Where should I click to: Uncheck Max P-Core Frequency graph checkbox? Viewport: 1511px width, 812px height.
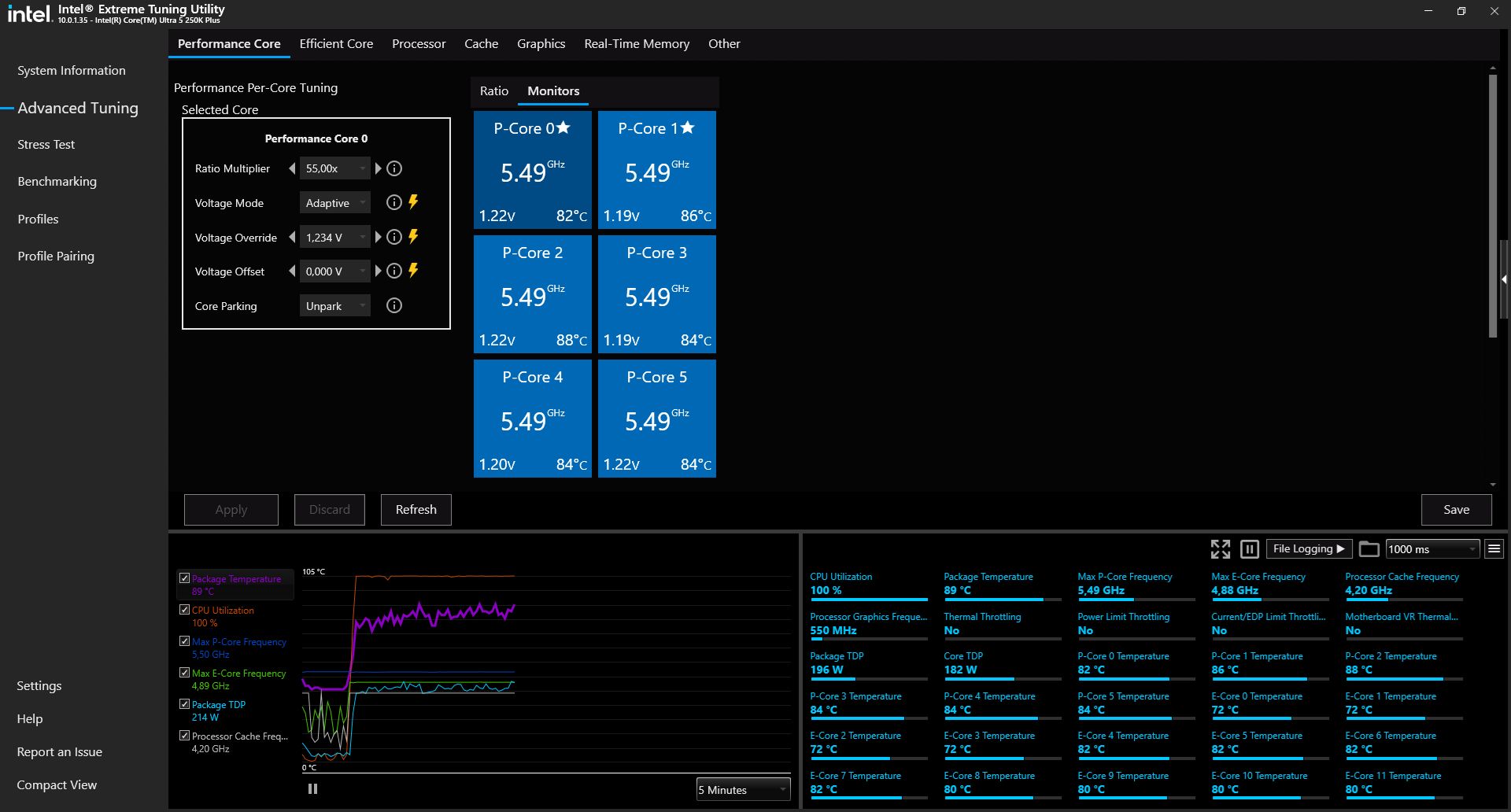184,640
